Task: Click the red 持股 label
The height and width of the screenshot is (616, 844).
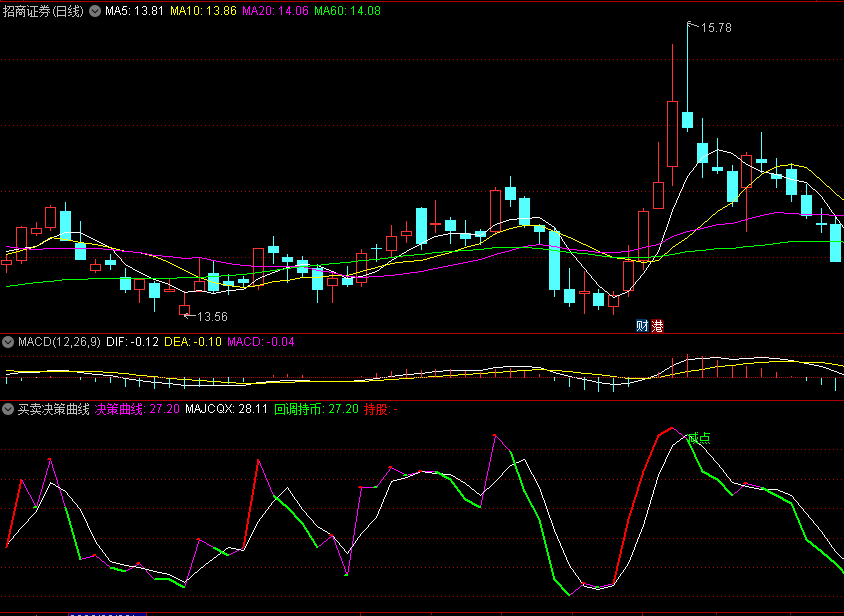Action: 381,409
